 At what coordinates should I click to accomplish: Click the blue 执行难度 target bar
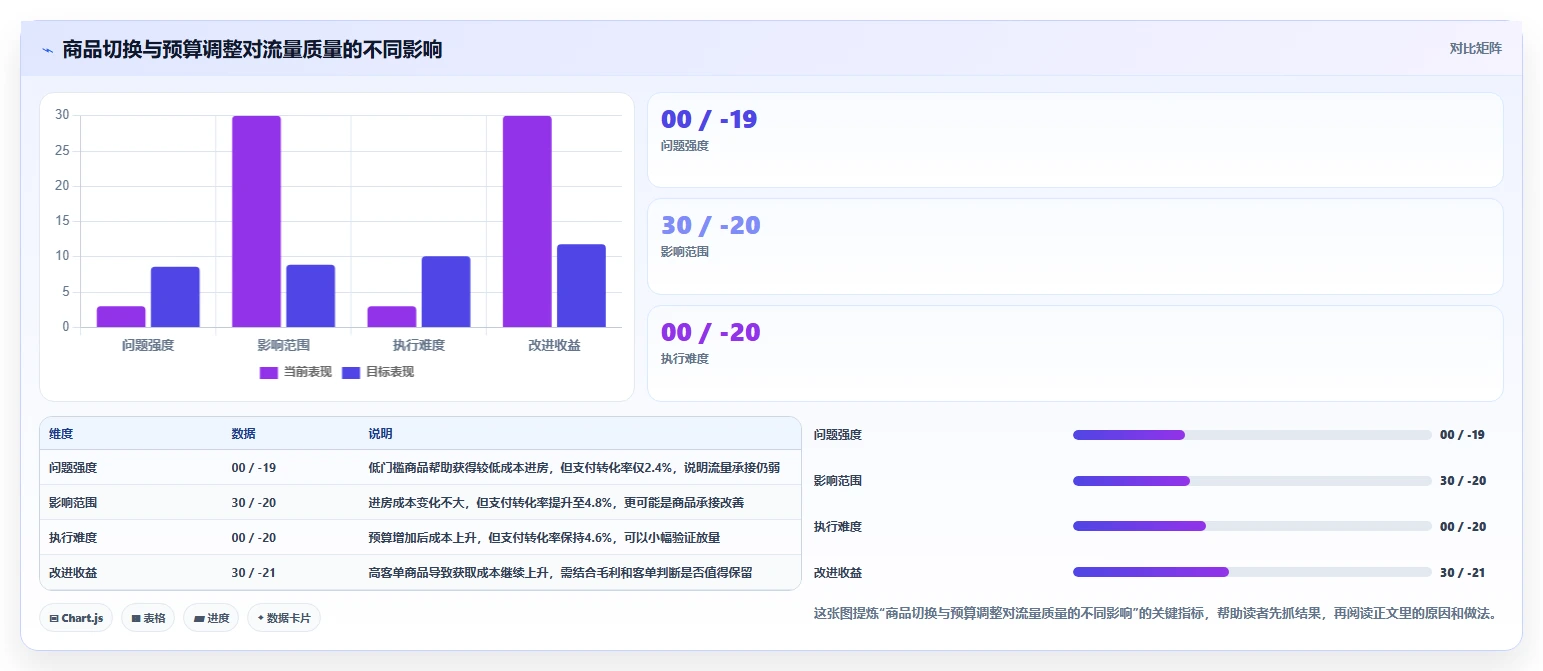coord(446,292)
